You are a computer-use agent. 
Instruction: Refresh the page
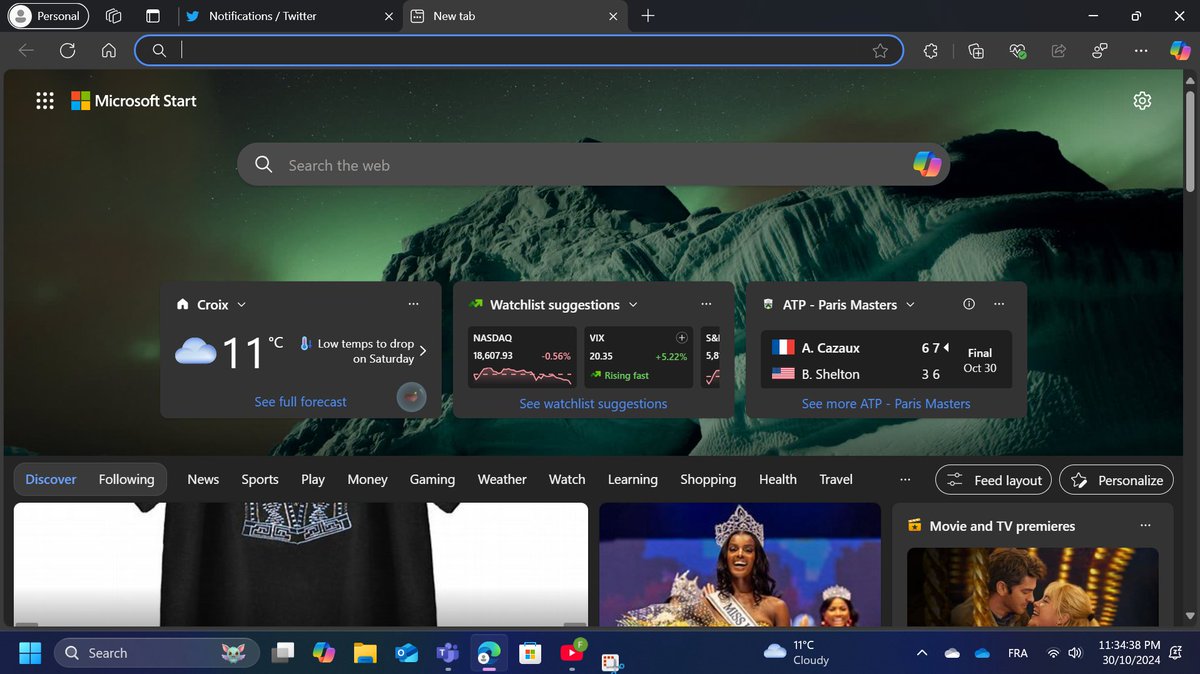68,51
